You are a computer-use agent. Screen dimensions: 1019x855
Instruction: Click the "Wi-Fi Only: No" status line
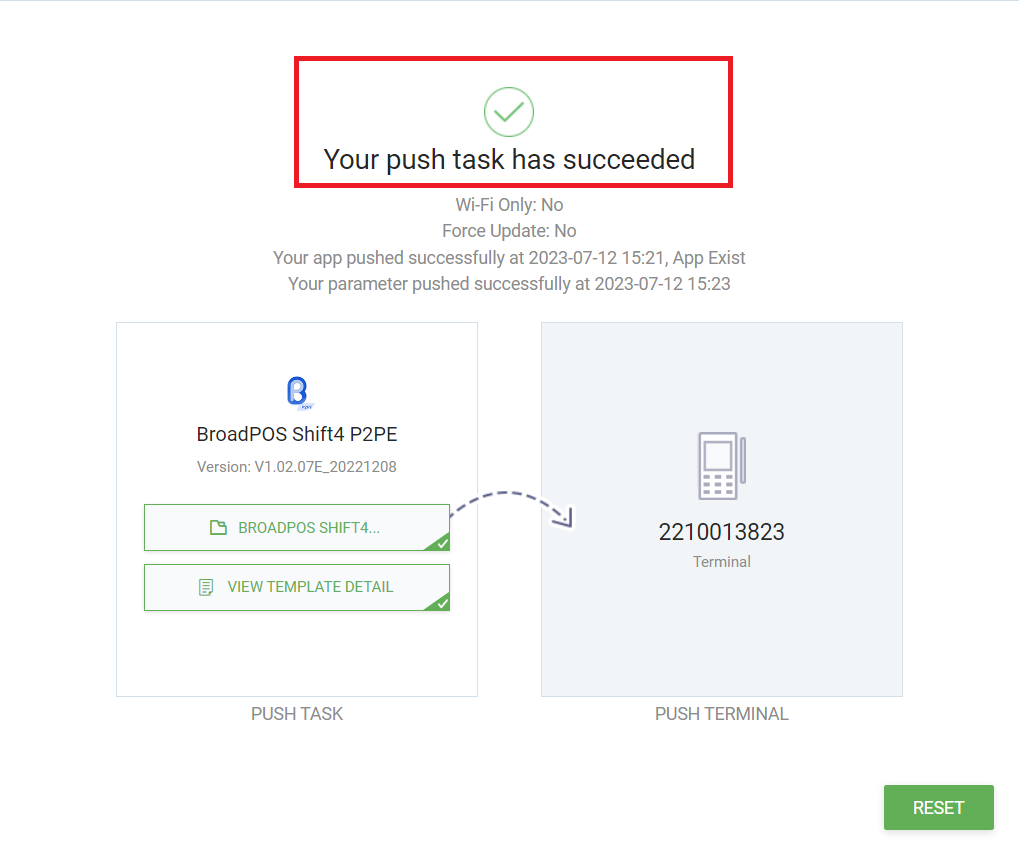pos(509,205)
